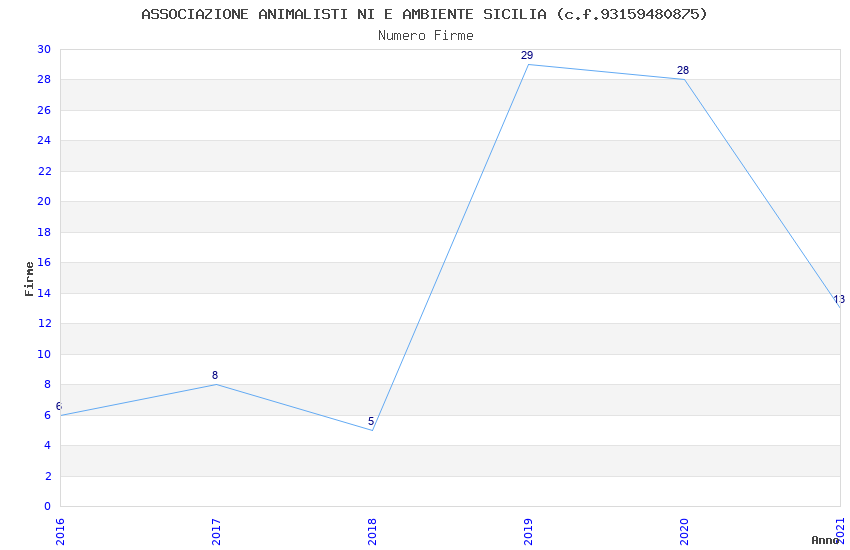Click the line peak point at 2019
The width and height of the screenshot is (850, 550).
tap(529, 64)
